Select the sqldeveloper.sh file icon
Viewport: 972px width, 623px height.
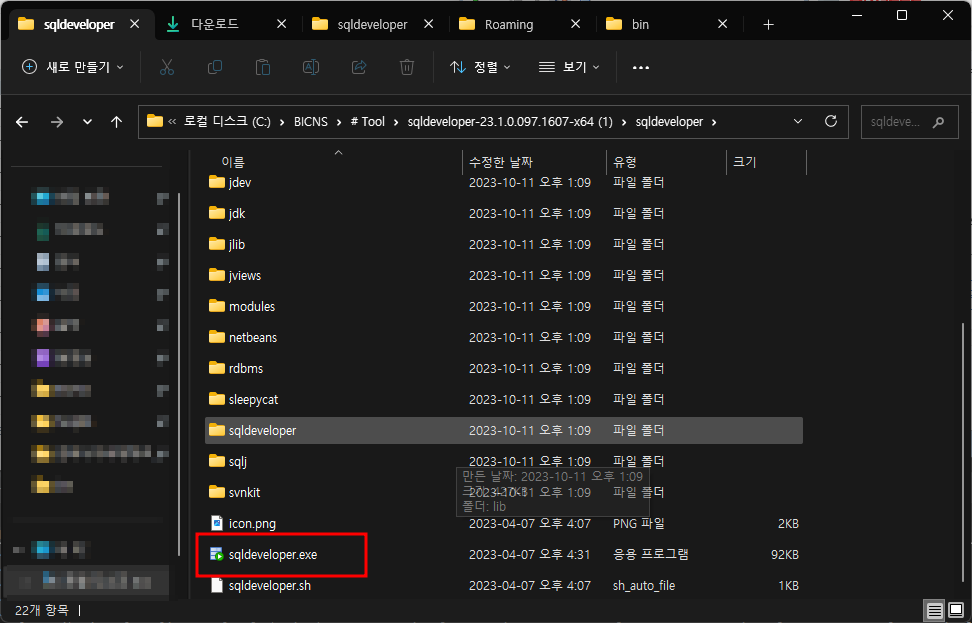(x=216, y=585)
